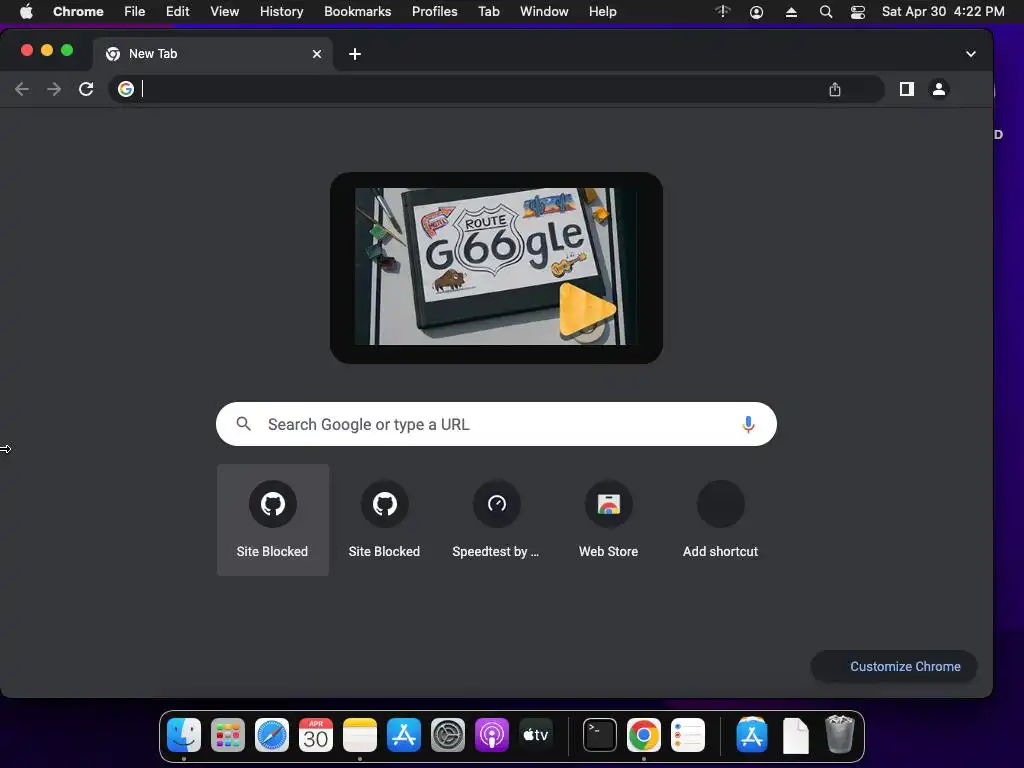Open the History menu
The image size is (1024, 768).
tap(281, 12)
